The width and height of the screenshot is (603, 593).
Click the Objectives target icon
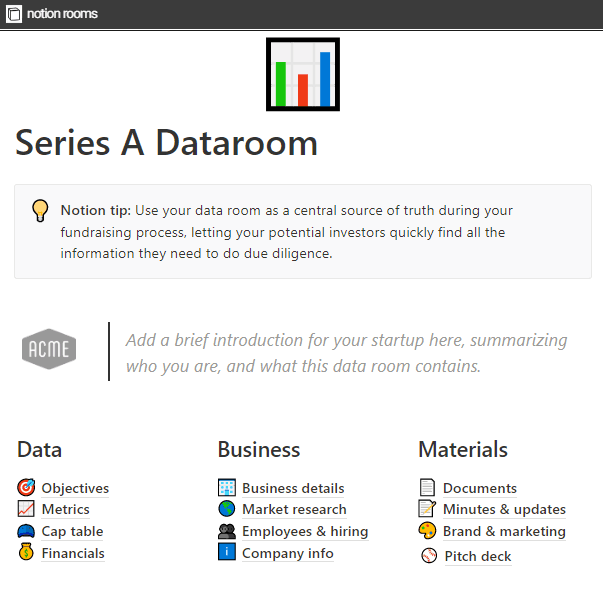26,487
